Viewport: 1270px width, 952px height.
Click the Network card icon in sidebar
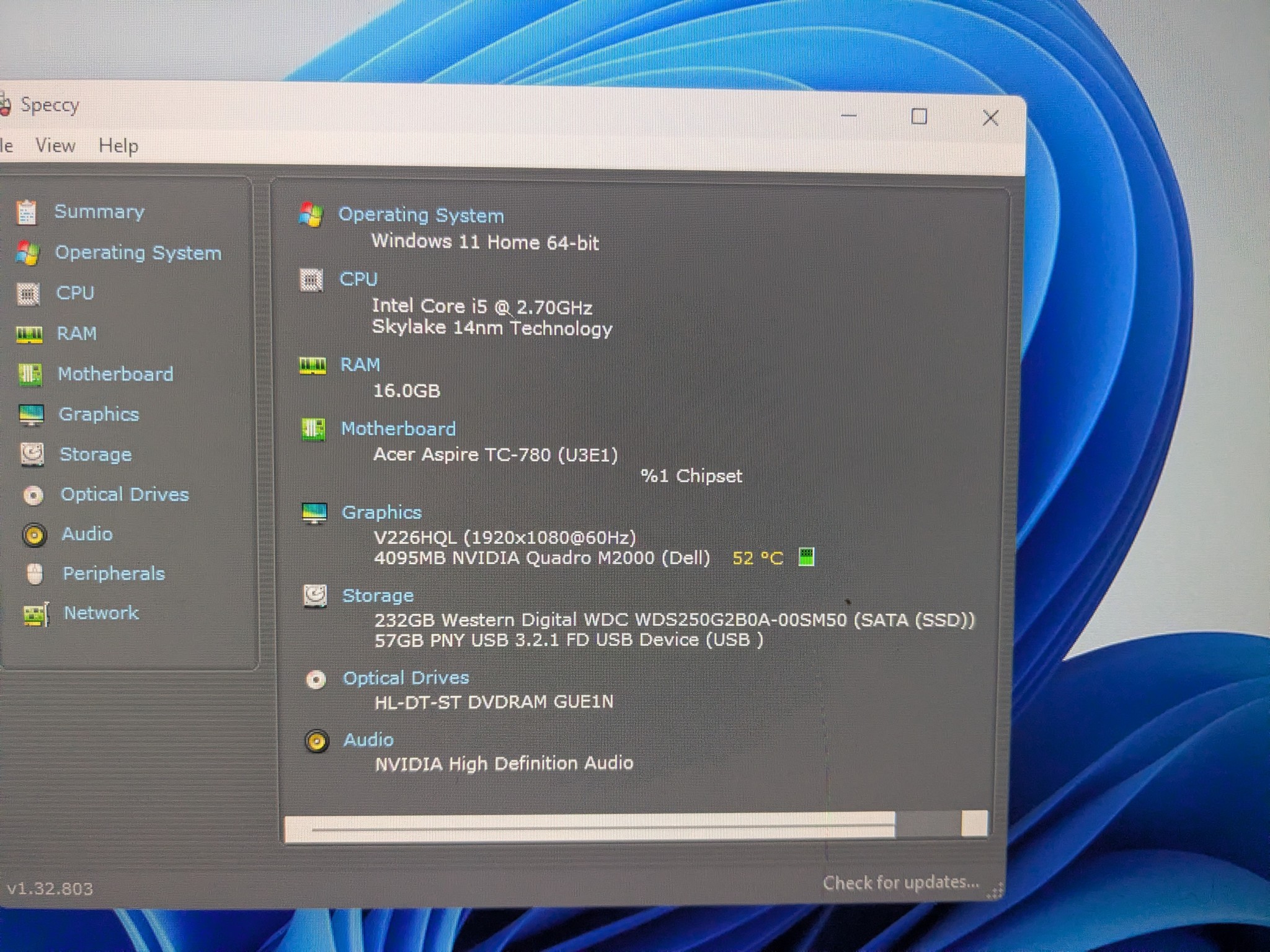[36, 614]
